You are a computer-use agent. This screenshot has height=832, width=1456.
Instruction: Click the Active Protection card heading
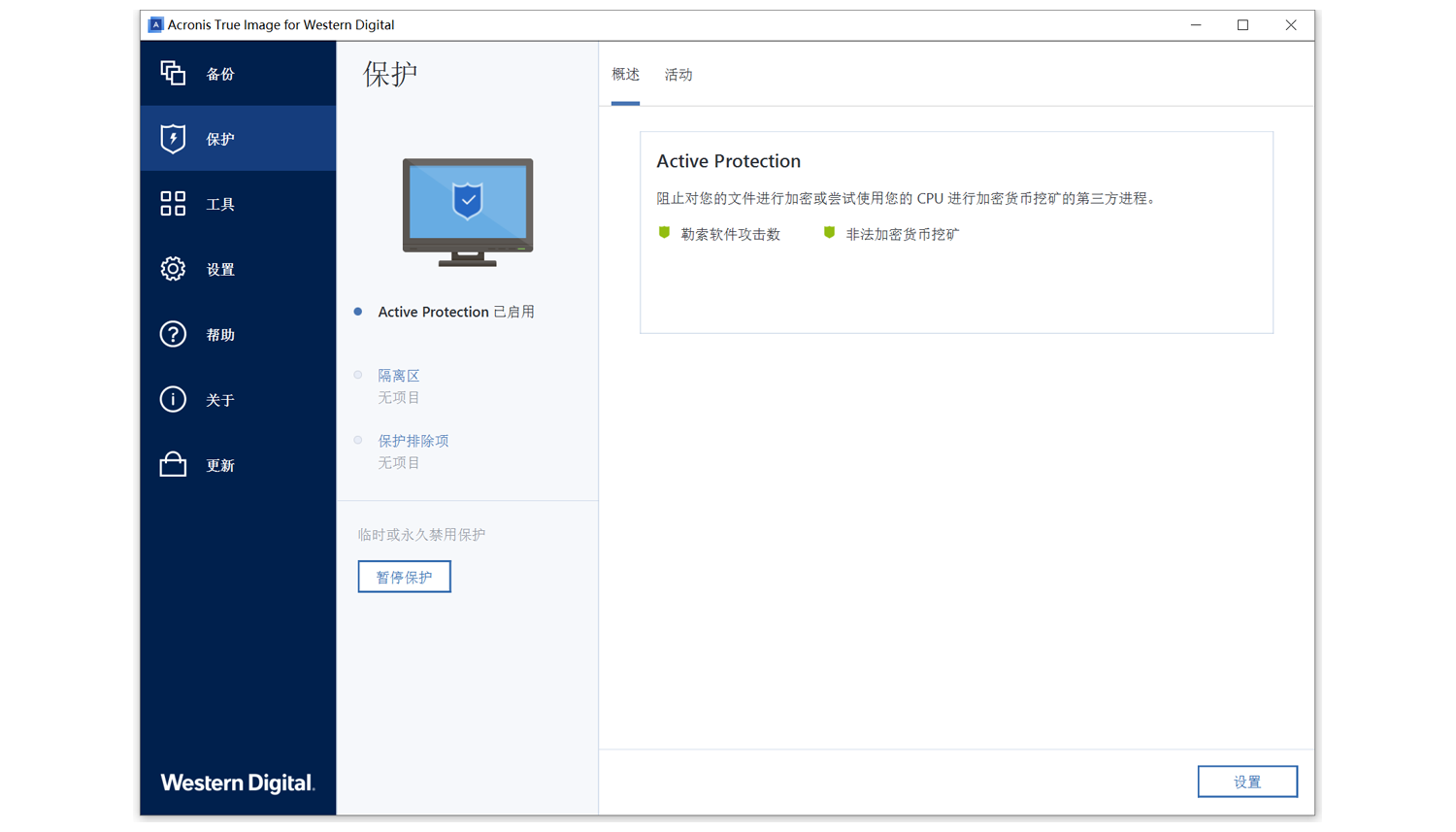click(729, 161)
